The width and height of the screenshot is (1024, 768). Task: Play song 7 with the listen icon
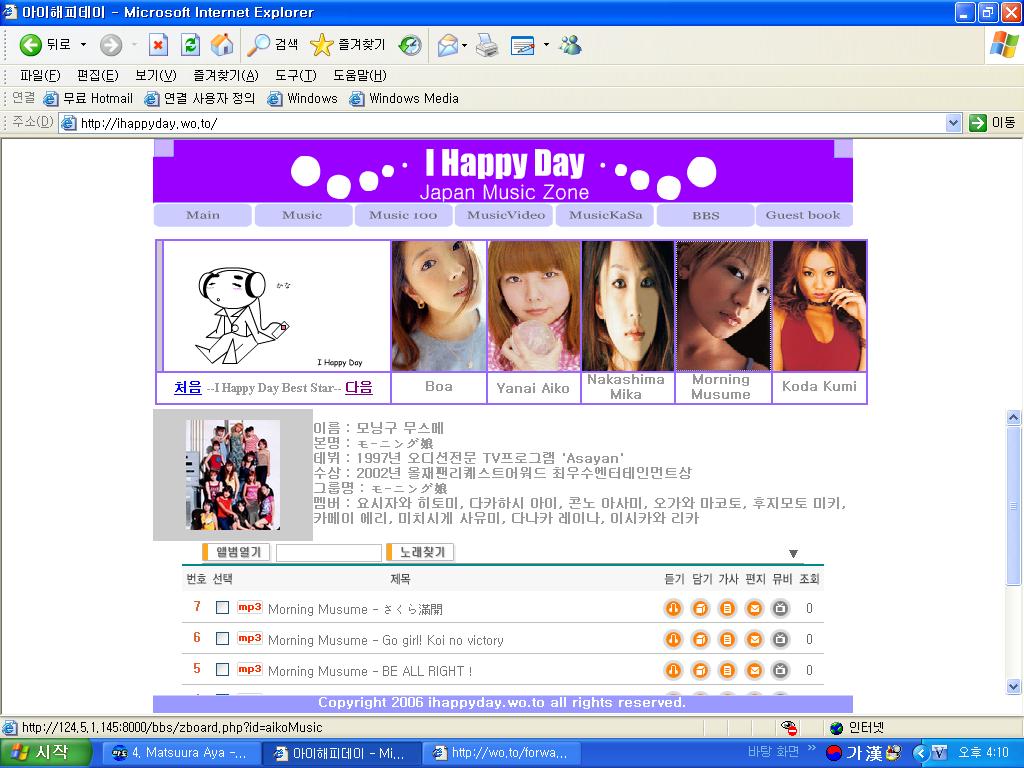674,608
